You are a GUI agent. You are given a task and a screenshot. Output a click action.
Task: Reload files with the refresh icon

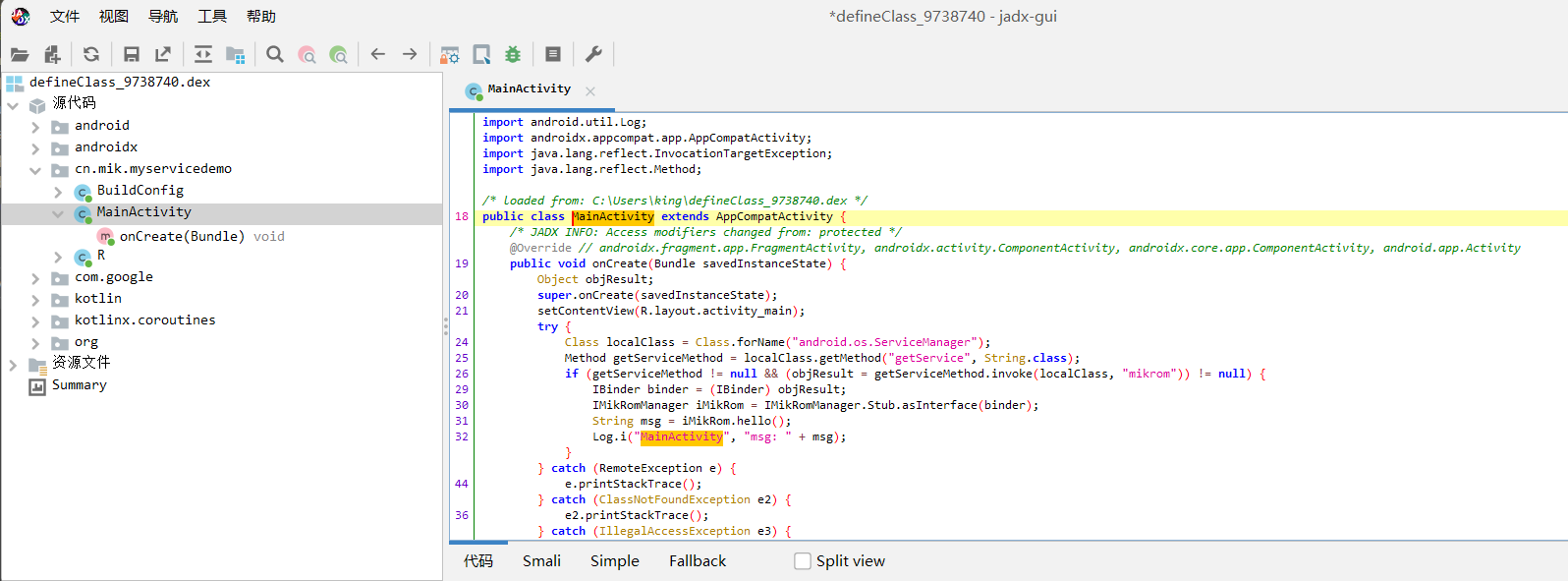pyautogui.click(x=91, y=55)
